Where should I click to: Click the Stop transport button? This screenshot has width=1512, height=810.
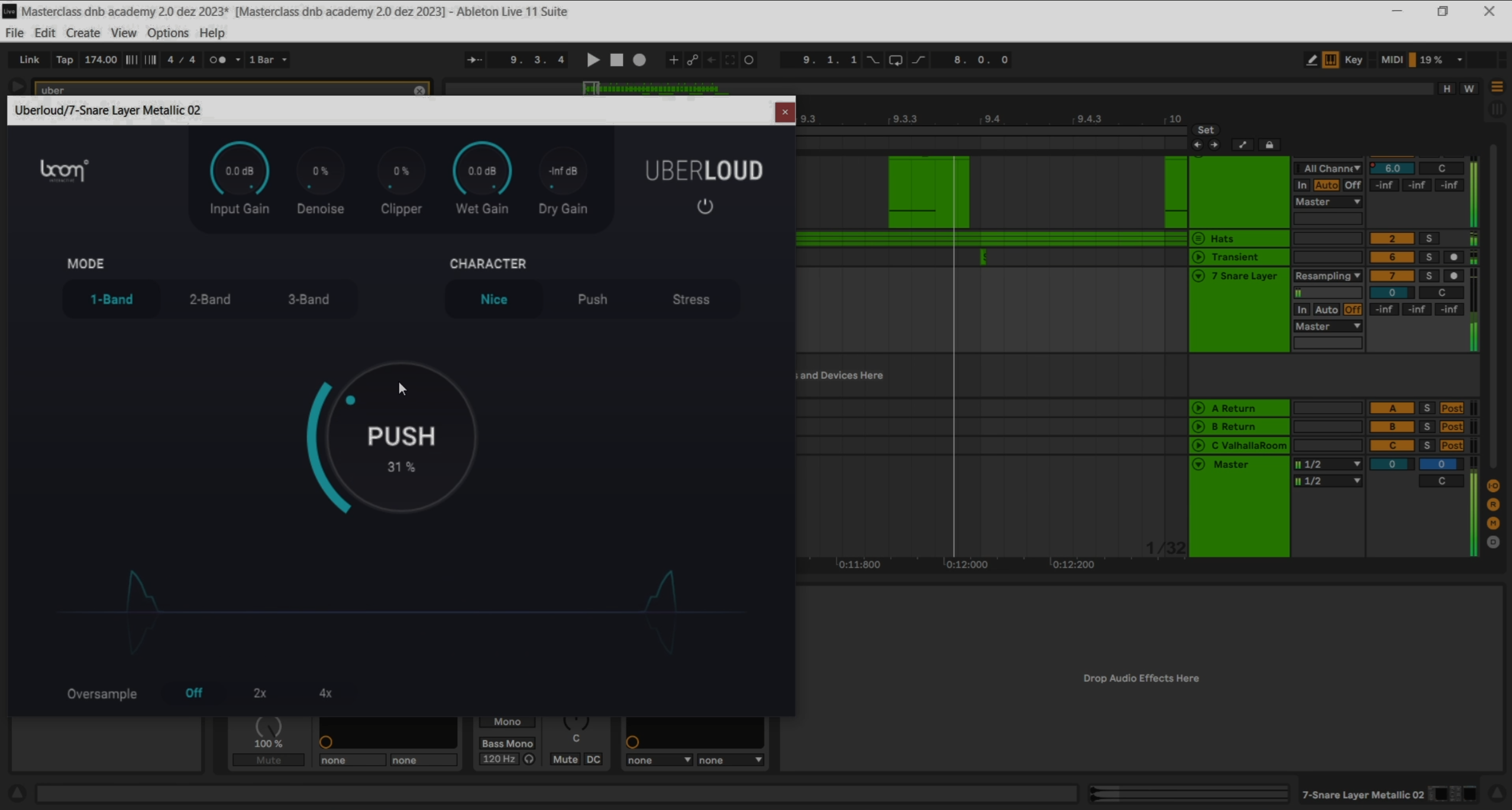(x=616, y=60)
